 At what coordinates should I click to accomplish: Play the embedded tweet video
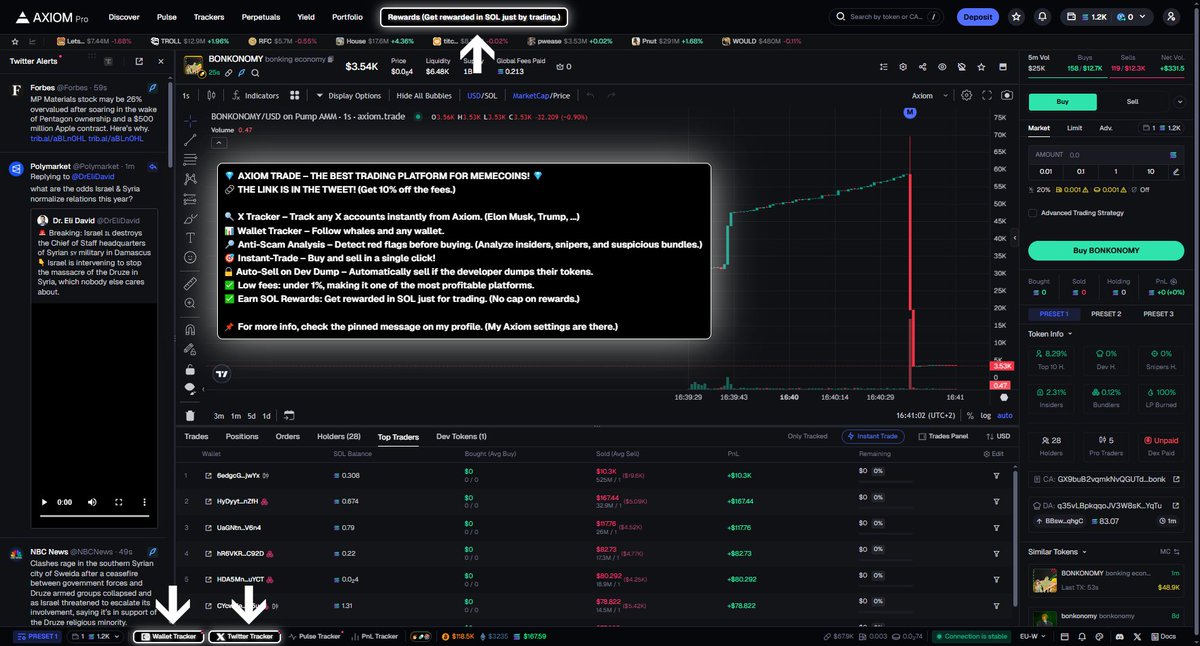pos(46,502)
